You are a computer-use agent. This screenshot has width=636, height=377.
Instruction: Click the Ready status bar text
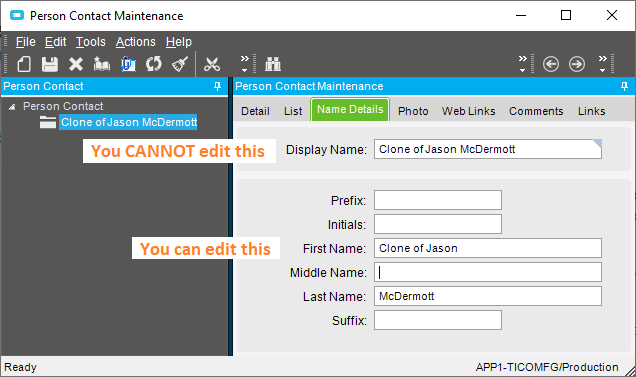coord(20,367)
